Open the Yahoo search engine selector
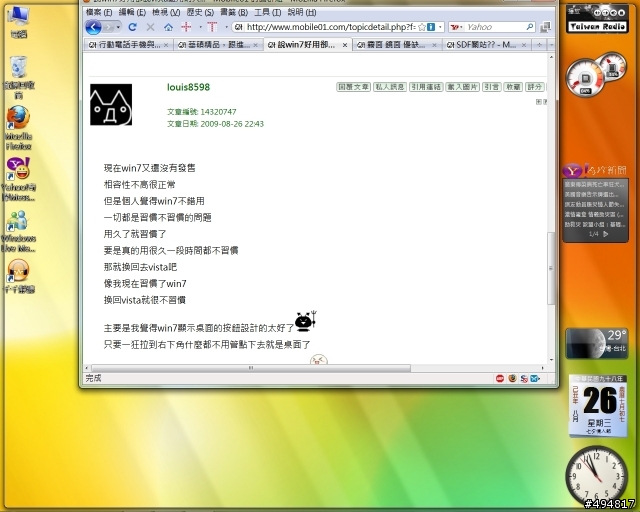 [456, 27]
